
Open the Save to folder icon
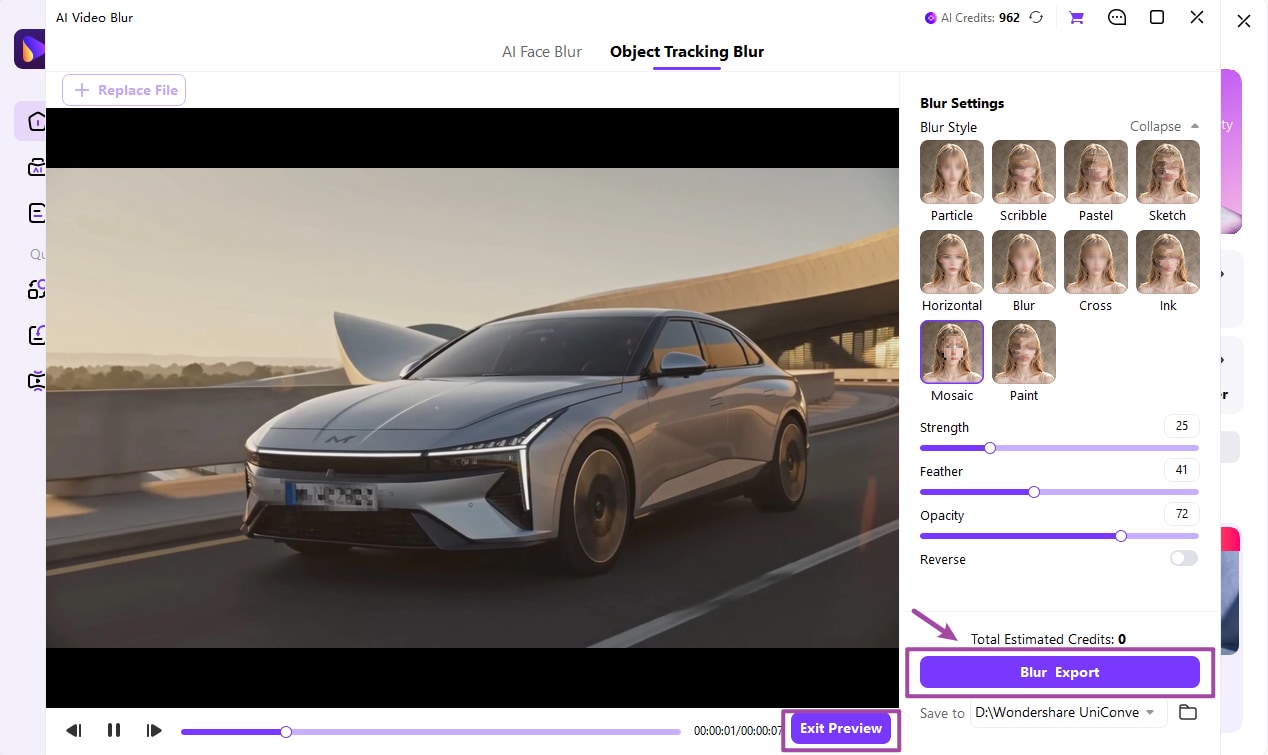(x=1187, y=712)
